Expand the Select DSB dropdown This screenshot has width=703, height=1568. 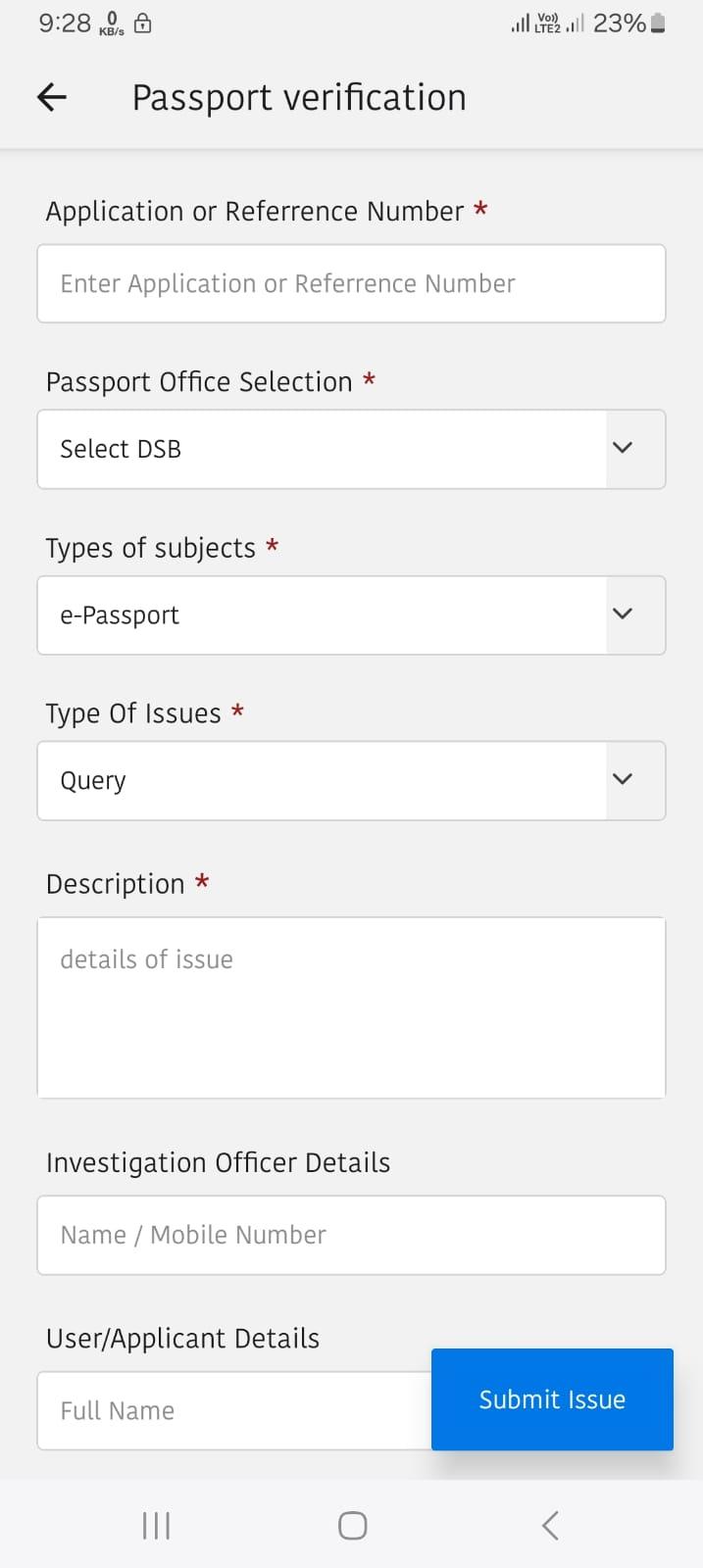pyautogui.click(x=351, y=449)
